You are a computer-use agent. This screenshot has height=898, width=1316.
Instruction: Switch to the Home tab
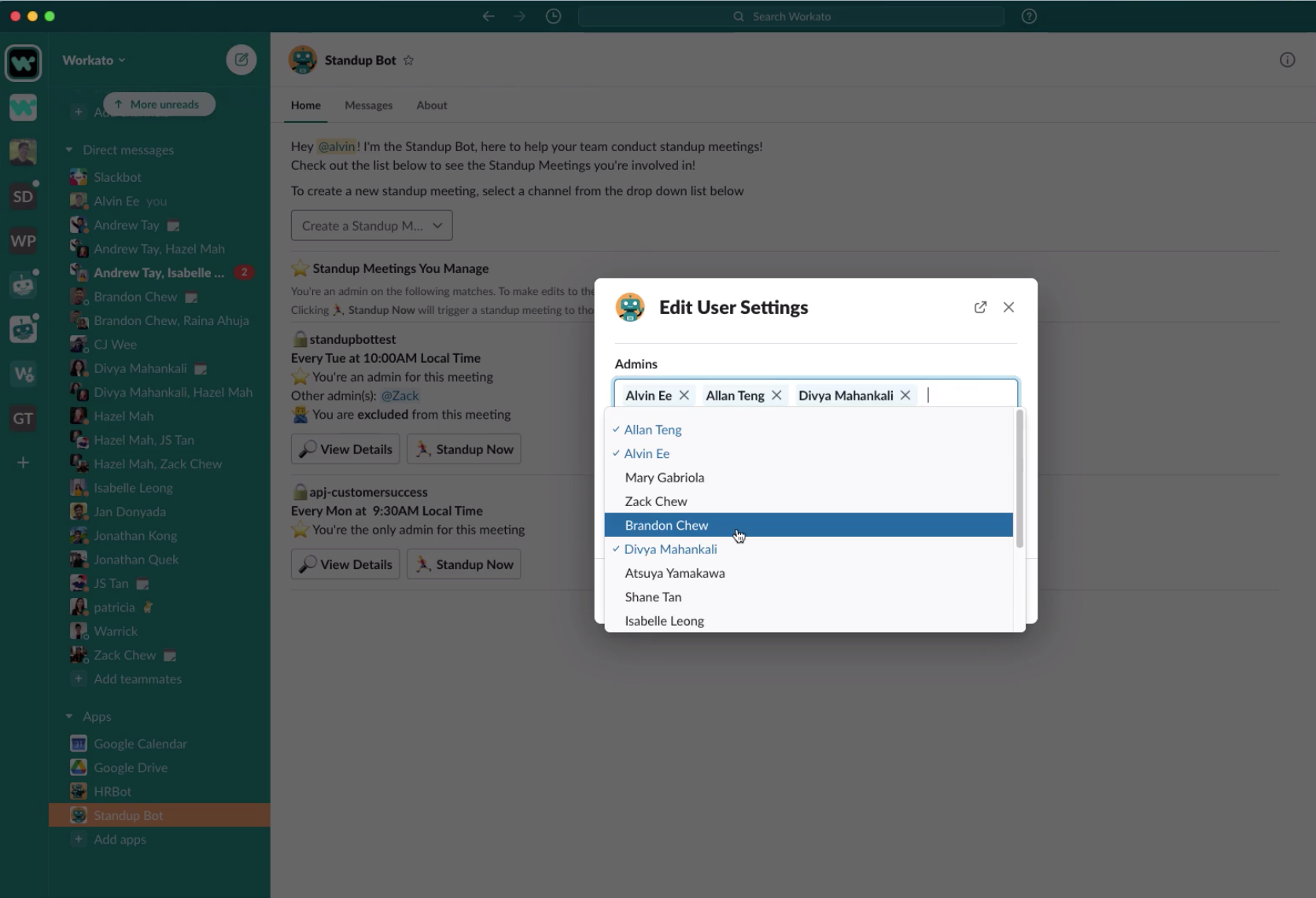click(306, 105)
